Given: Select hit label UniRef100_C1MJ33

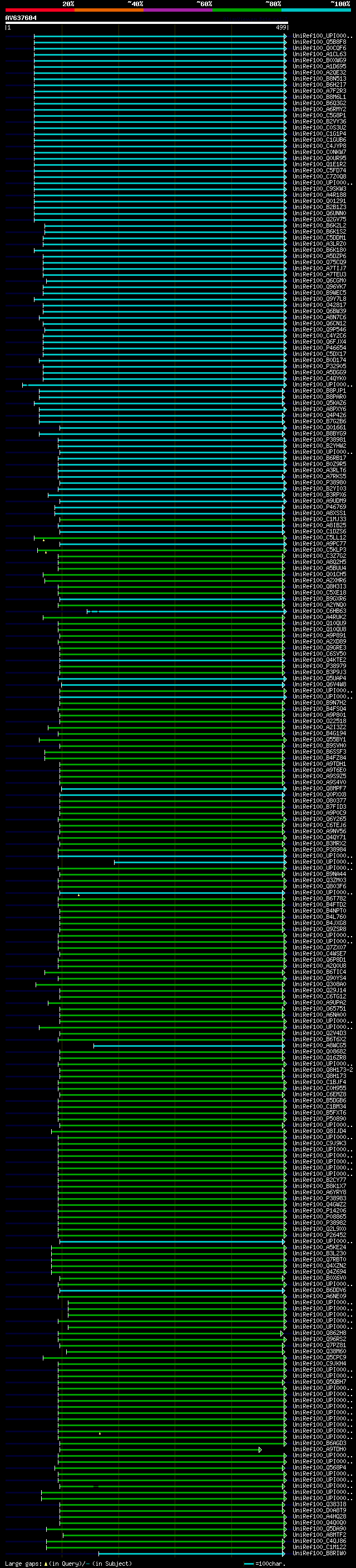Looking at the screenshot, I should point(319,519).
